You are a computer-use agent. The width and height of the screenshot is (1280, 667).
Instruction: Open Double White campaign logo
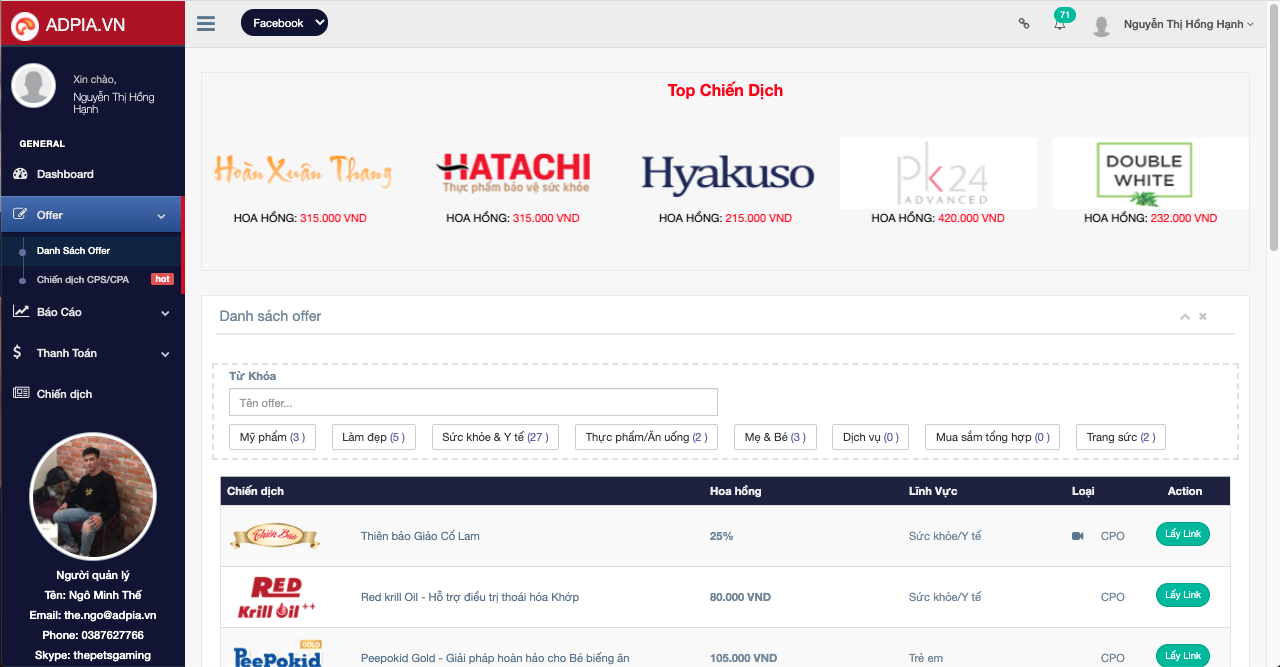point(1150,173)
